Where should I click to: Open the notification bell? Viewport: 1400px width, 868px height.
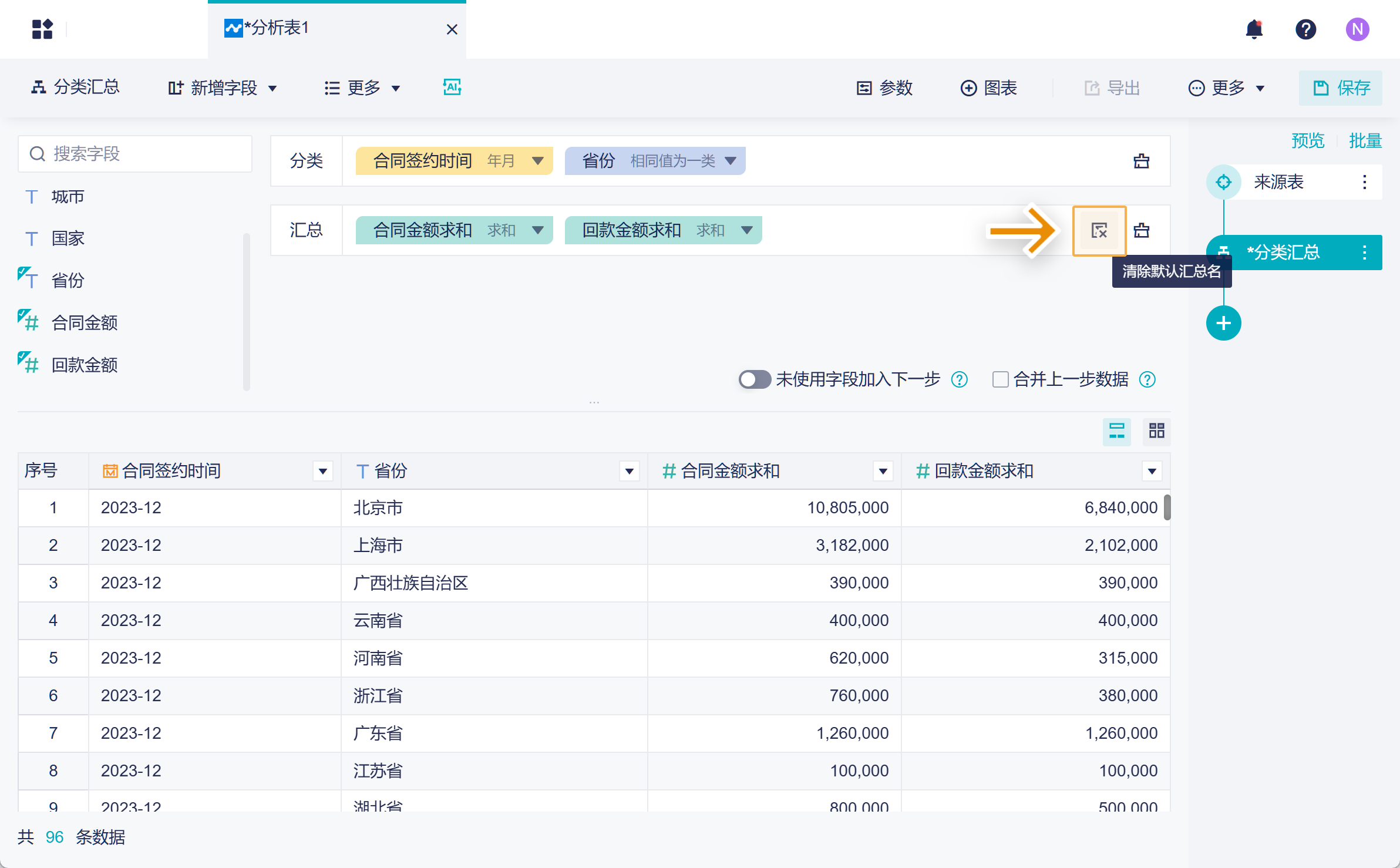pos(1254,29)
